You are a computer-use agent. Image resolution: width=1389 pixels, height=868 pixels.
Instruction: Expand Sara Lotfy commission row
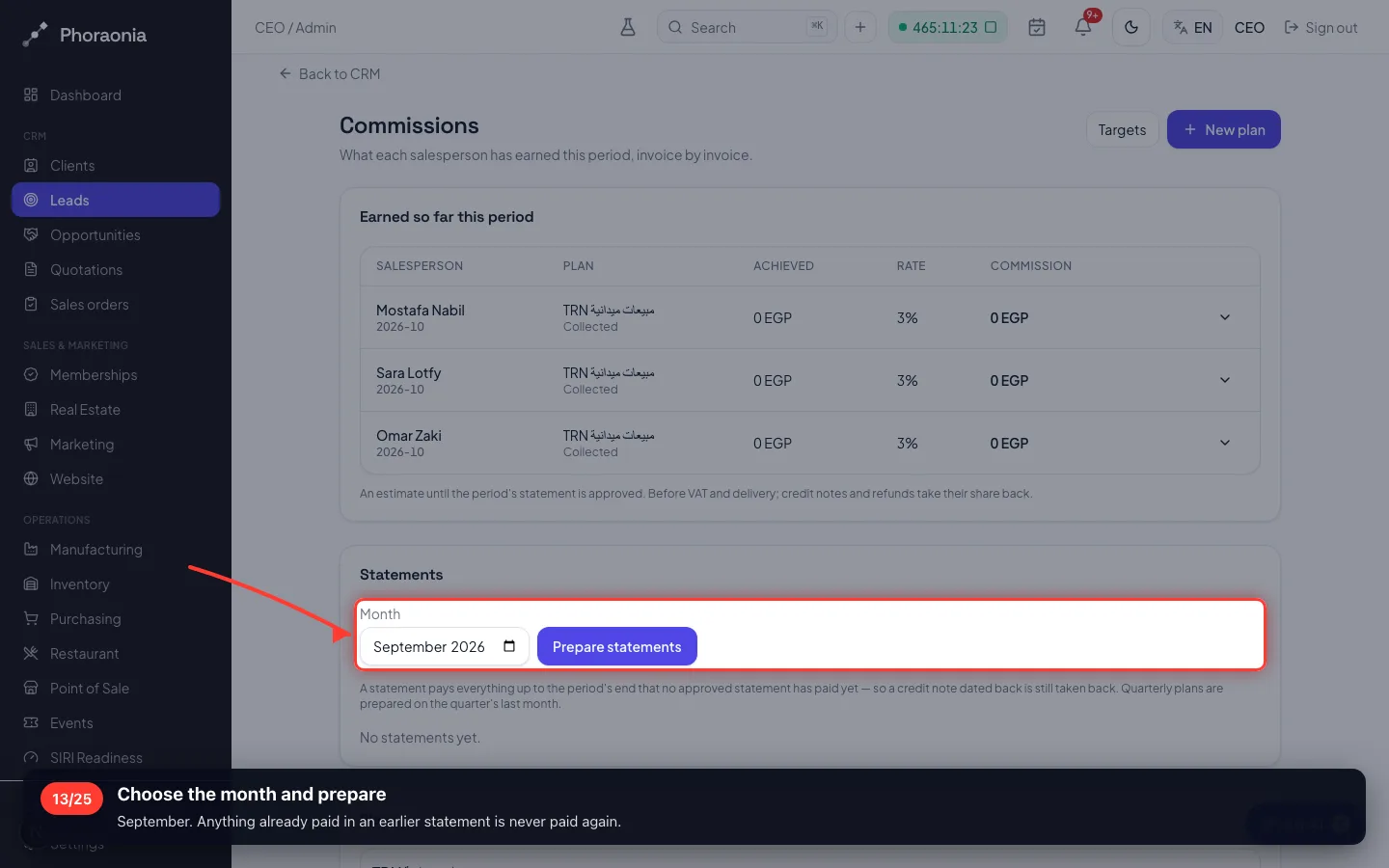pyautogui.click(x=1225, y=380)
